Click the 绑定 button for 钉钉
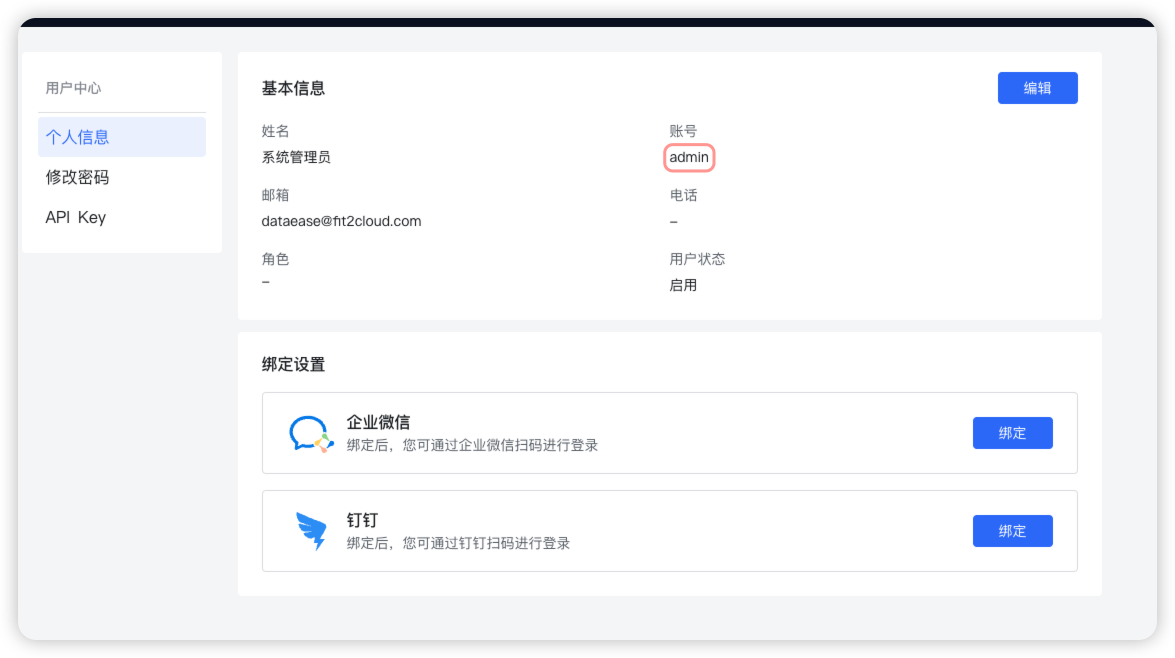1175x658 pixels. tap(1012, 531)
